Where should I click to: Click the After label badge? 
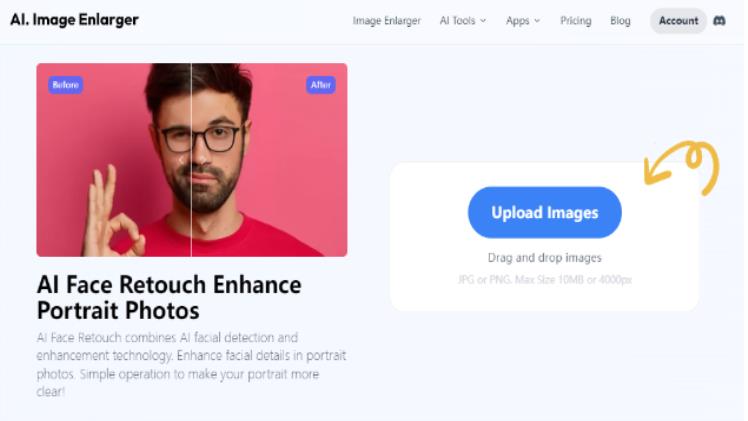click(x=320, y=85)
